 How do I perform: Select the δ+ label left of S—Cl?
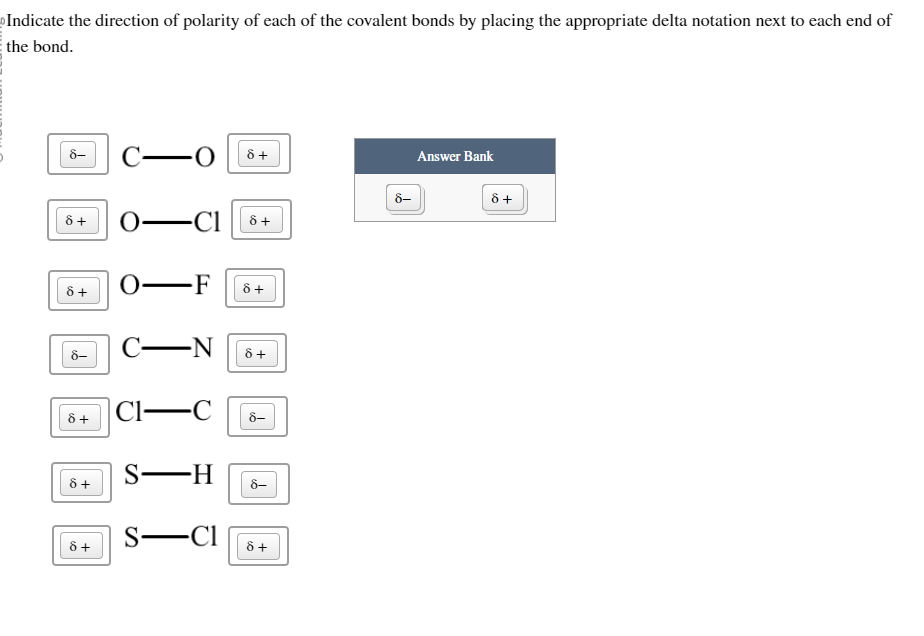pyautogui.click(x=80, y=545)
